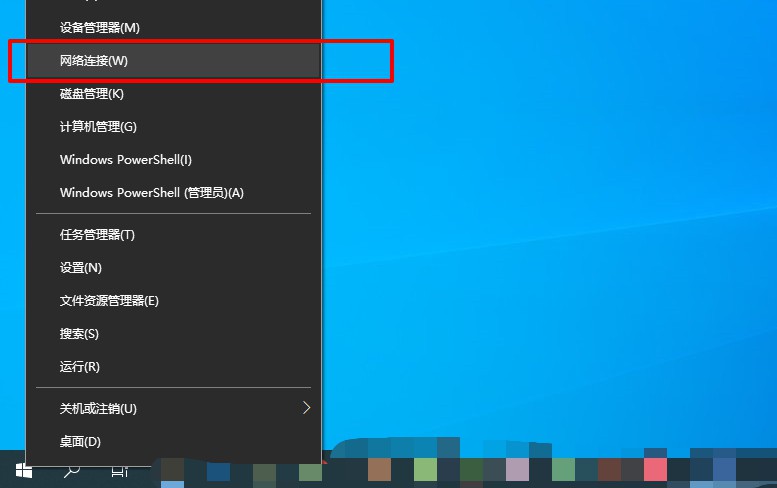
Task: Open 设置(N) from the menu
Action: coord(81,268)
